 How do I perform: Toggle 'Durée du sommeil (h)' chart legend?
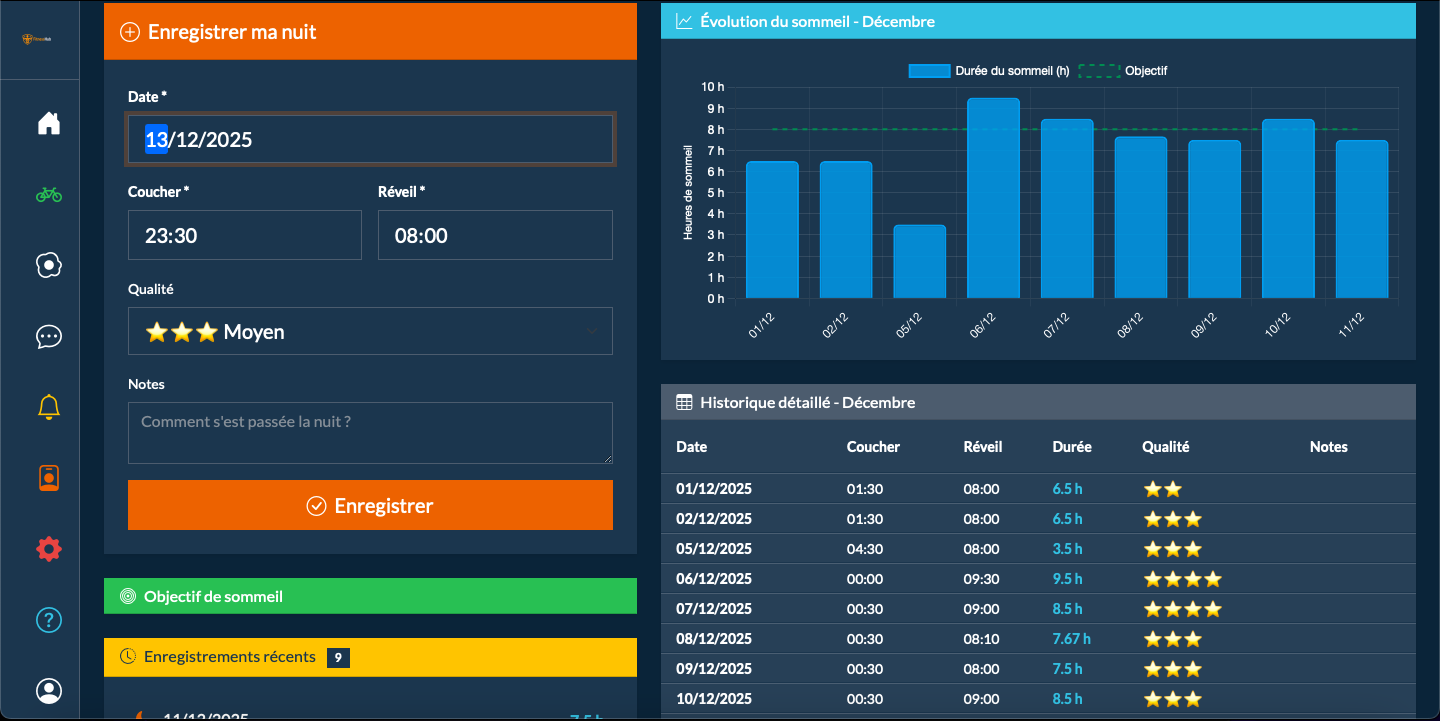[988, 71]
